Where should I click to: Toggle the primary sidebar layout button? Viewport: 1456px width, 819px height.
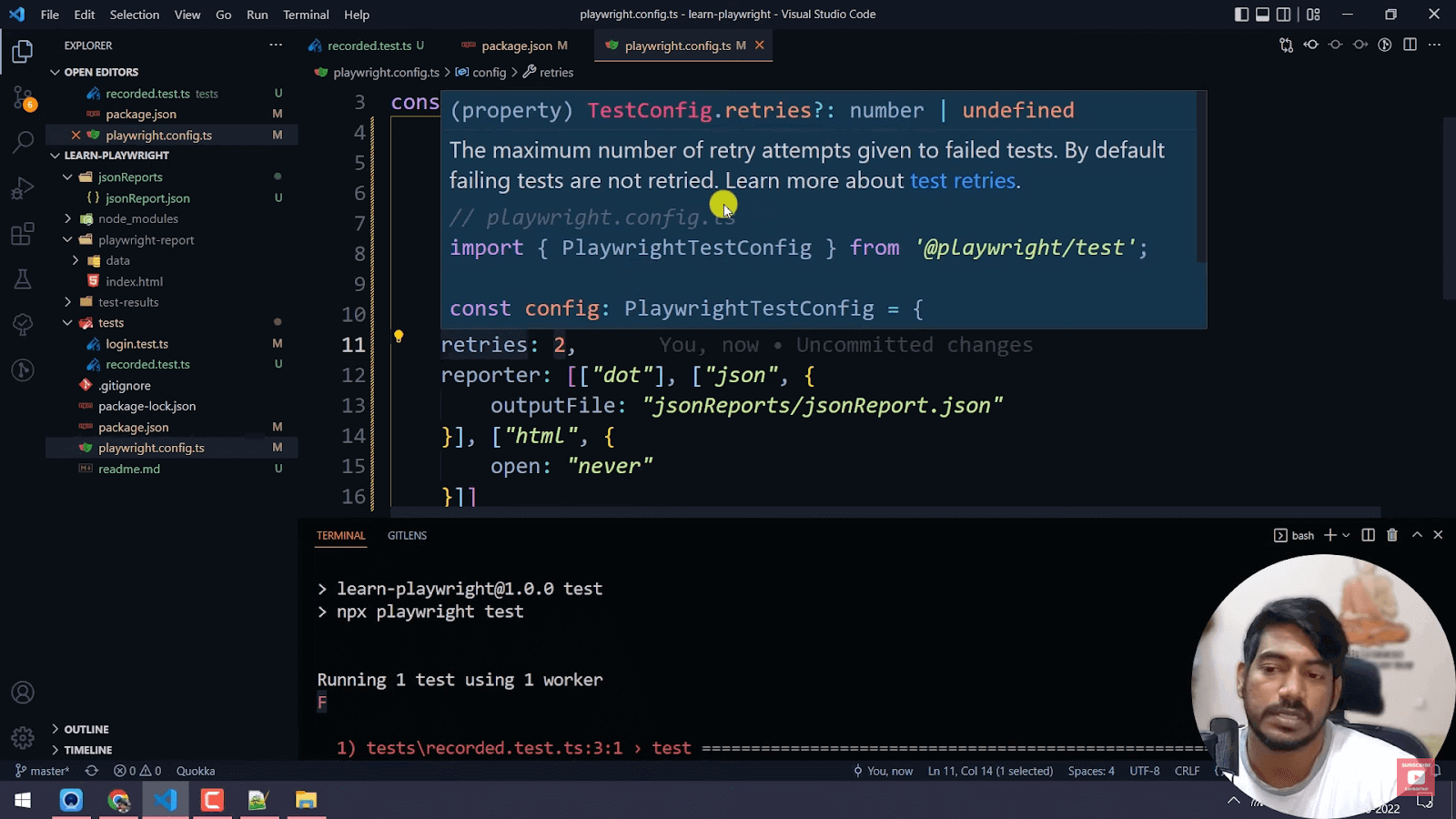pos(1241,15)
